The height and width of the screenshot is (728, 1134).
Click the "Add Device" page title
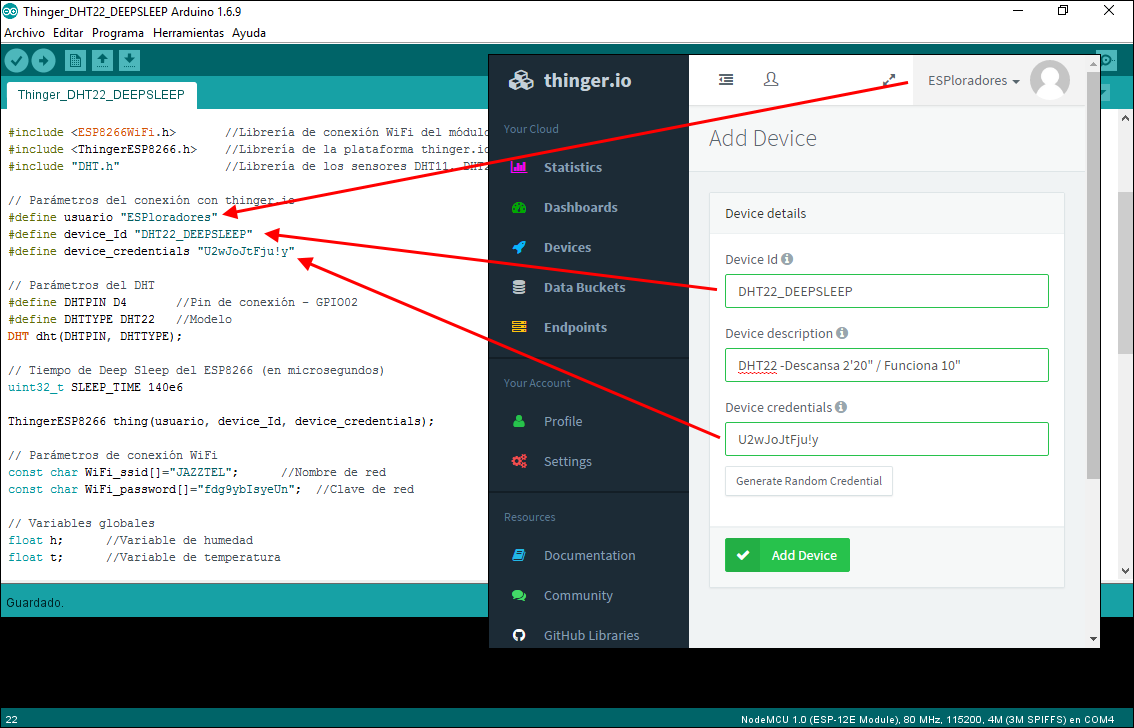[762, 138]
